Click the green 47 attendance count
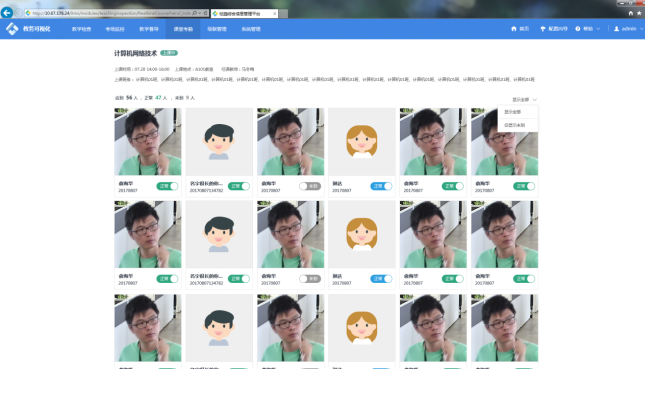Image resolution: width=645 pixels, height=400 pixels. (158, 98)
